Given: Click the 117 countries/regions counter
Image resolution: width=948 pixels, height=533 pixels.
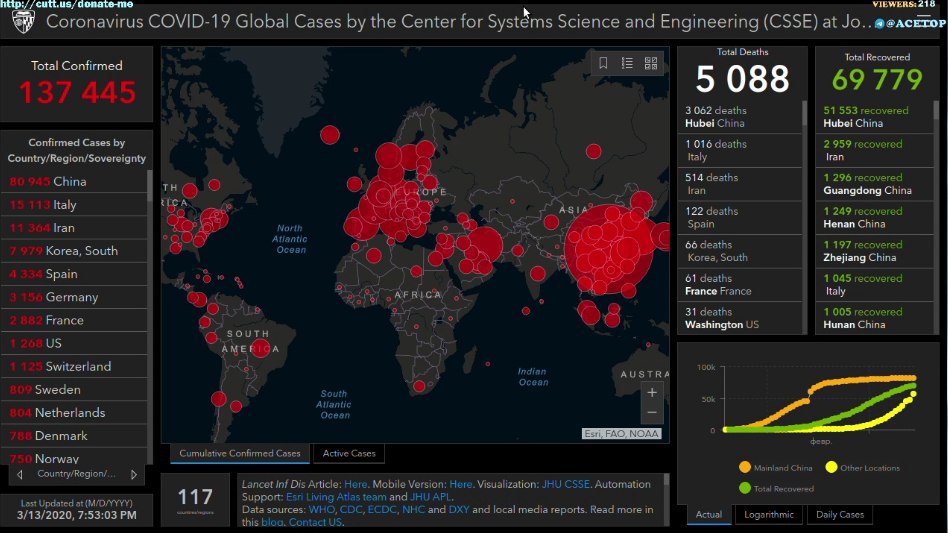Looking at the screenshot, I should (195, 500).
